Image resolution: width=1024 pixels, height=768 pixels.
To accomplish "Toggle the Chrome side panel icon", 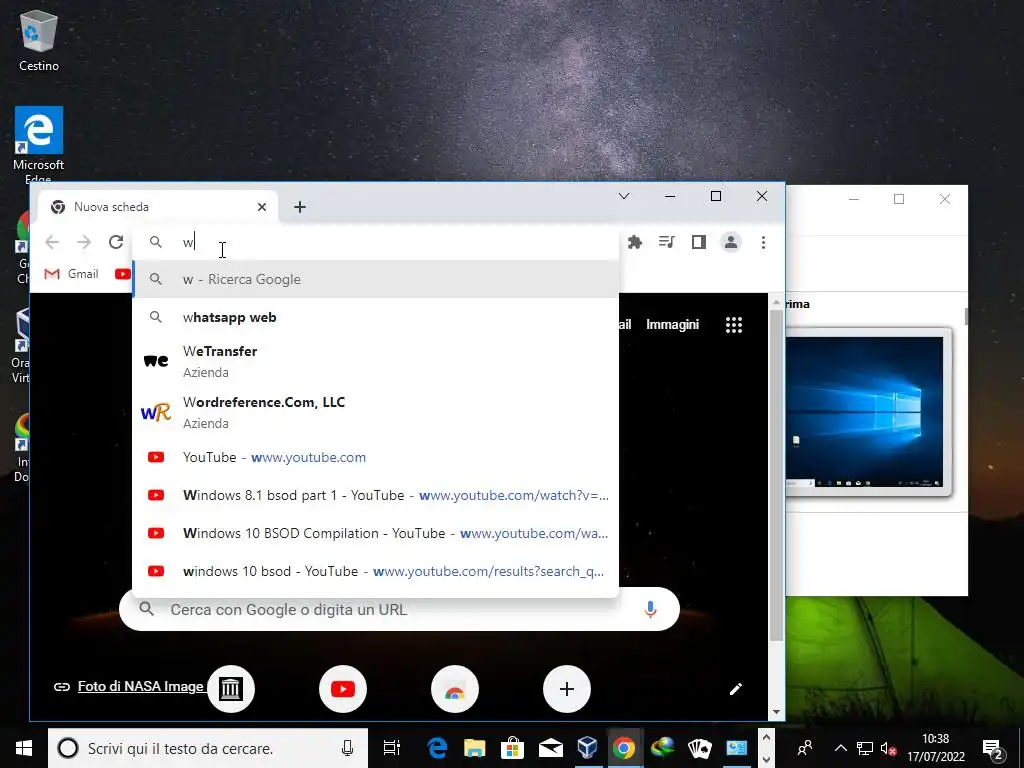I will point(699,242).
